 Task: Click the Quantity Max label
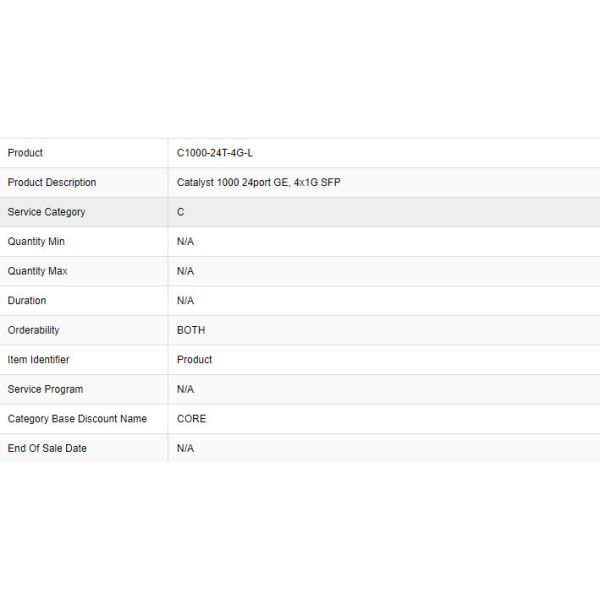click(38, 271)
